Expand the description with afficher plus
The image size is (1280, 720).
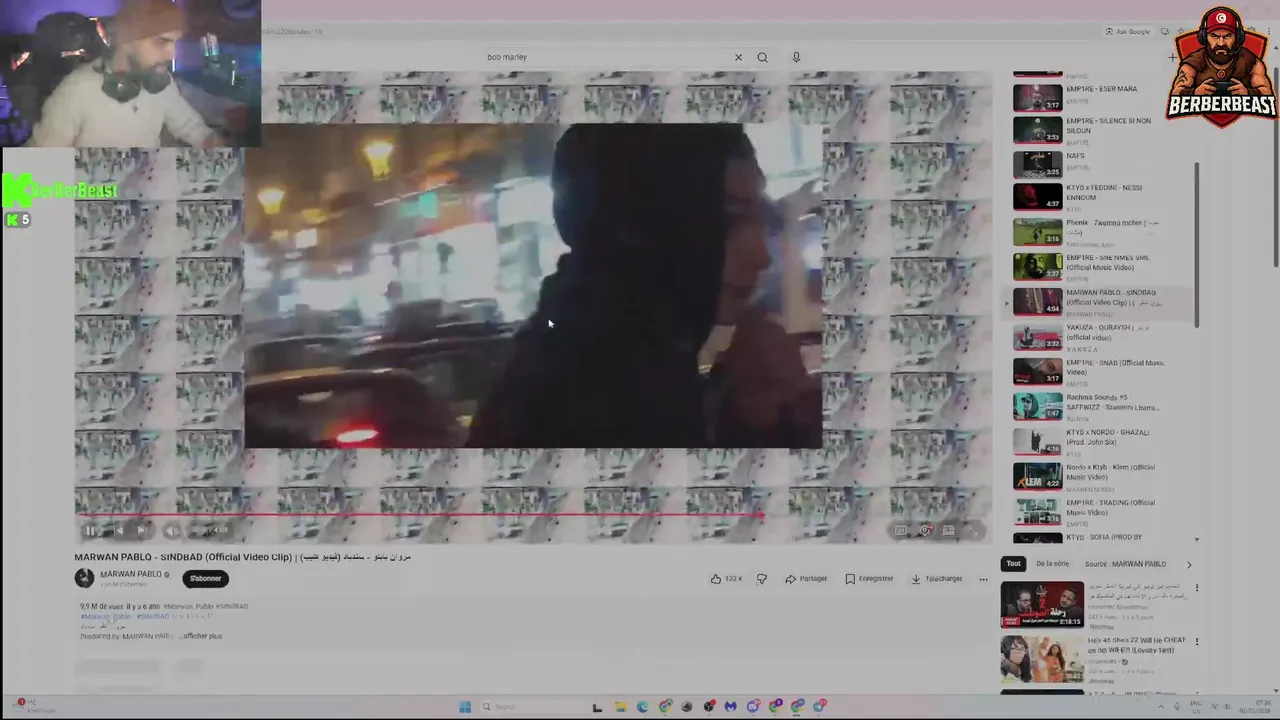[x=201, y=636]
